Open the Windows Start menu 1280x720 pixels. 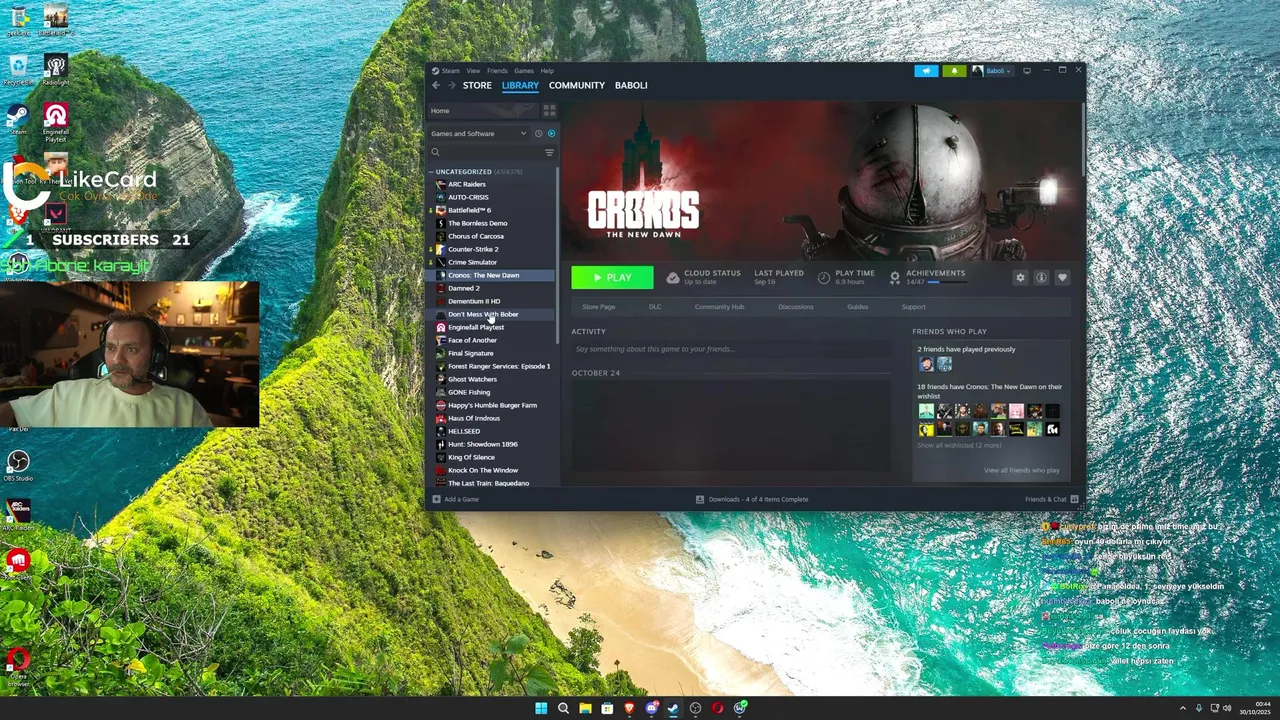pos(541,708)
